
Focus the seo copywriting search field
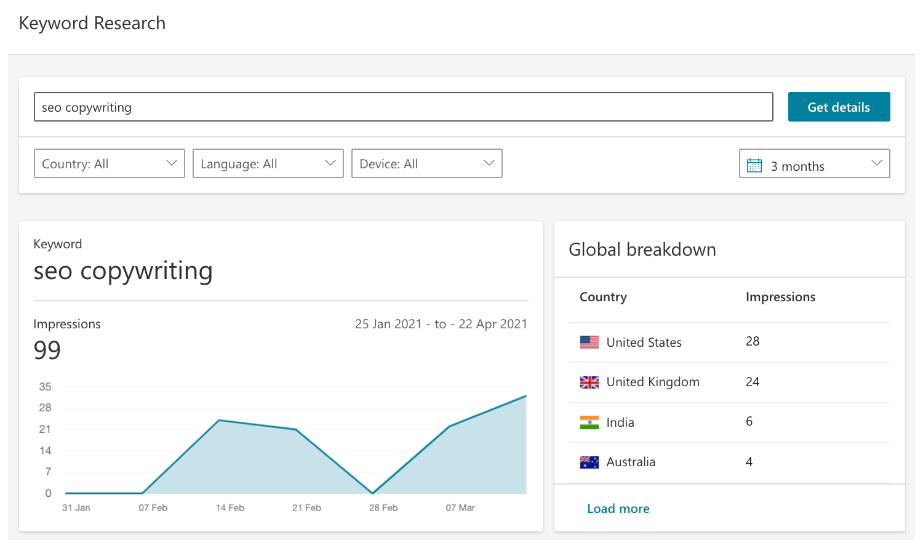click(403, 107)
